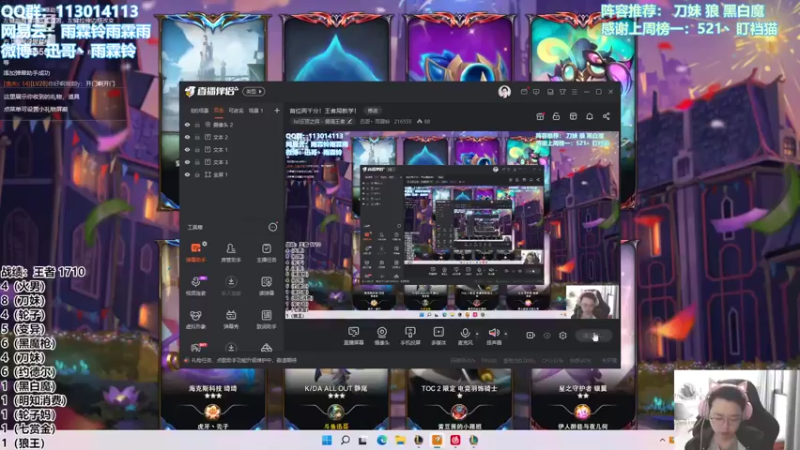This screenshot has width=800, height=450.
Task: Hide the 全屏 1 source via eye icon
Action: tap(187, 174)
